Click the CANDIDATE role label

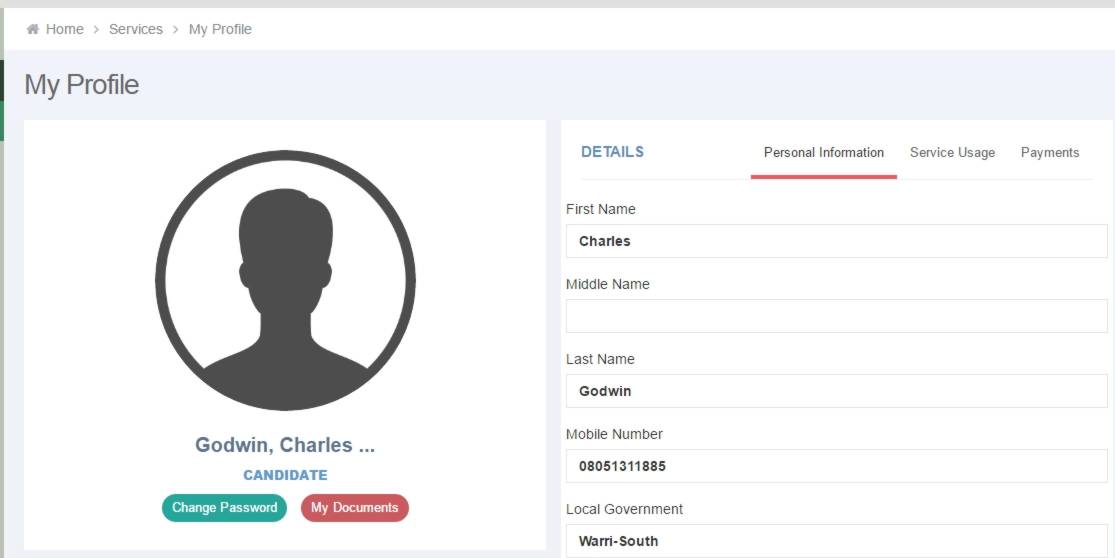[x=285, y=475]
